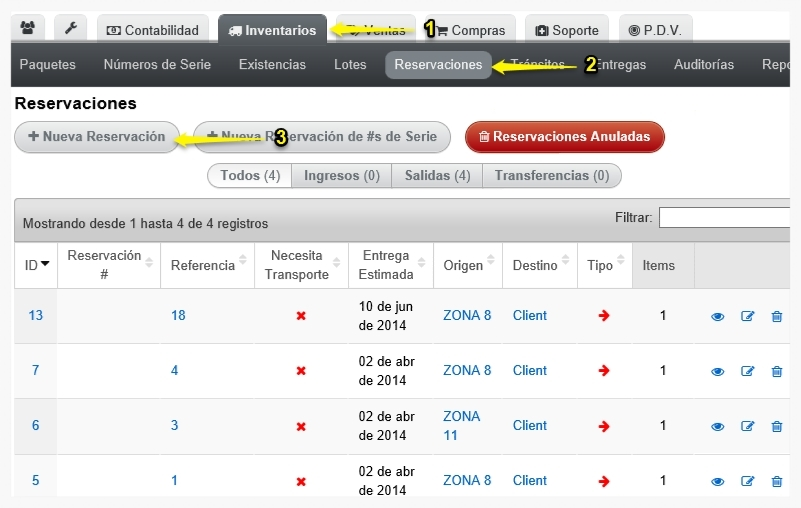View reservation 5 with eye icon
801x508 pixels.
(717, 481)
